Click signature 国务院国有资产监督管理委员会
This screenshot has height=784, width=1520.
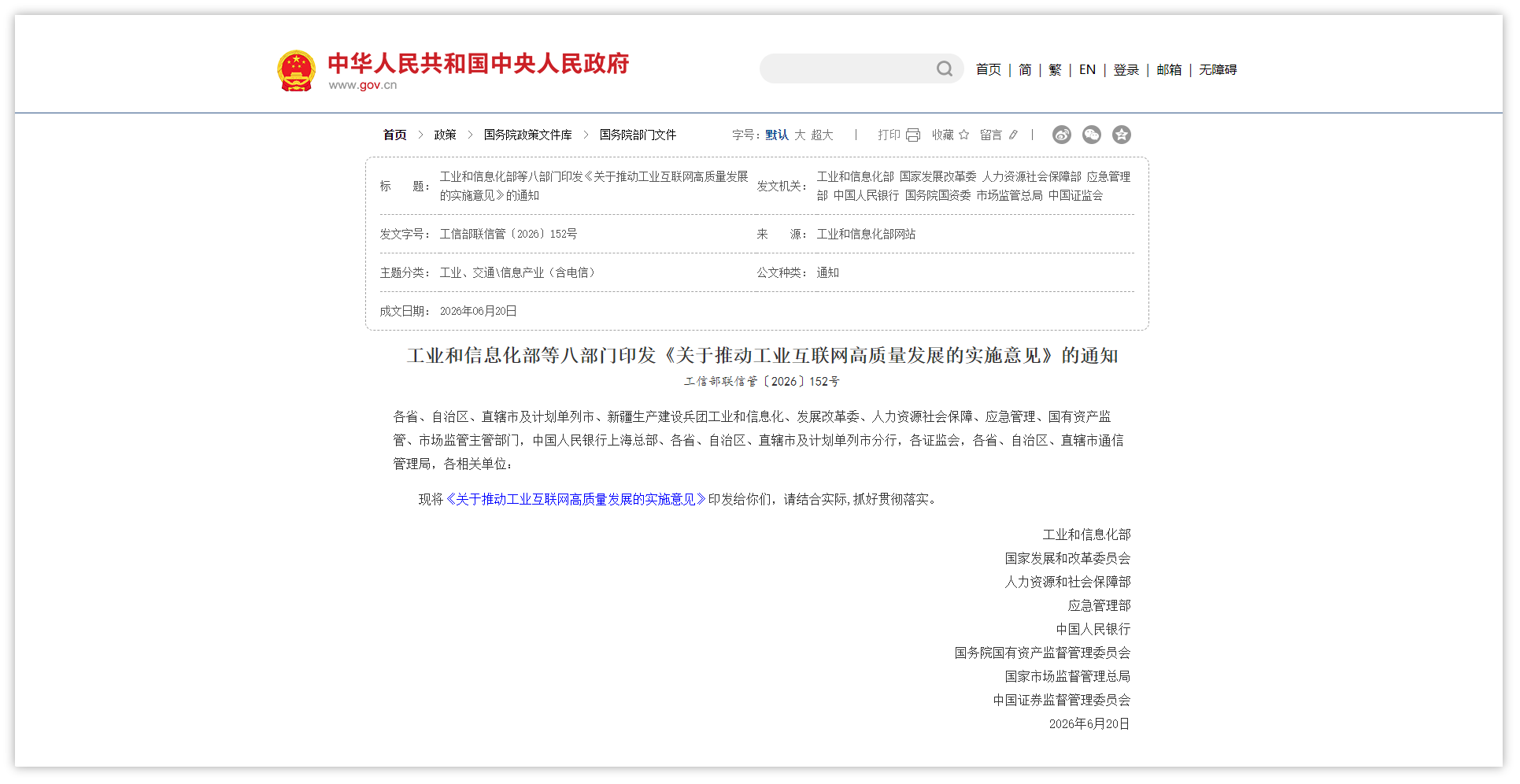[1042, 653]
